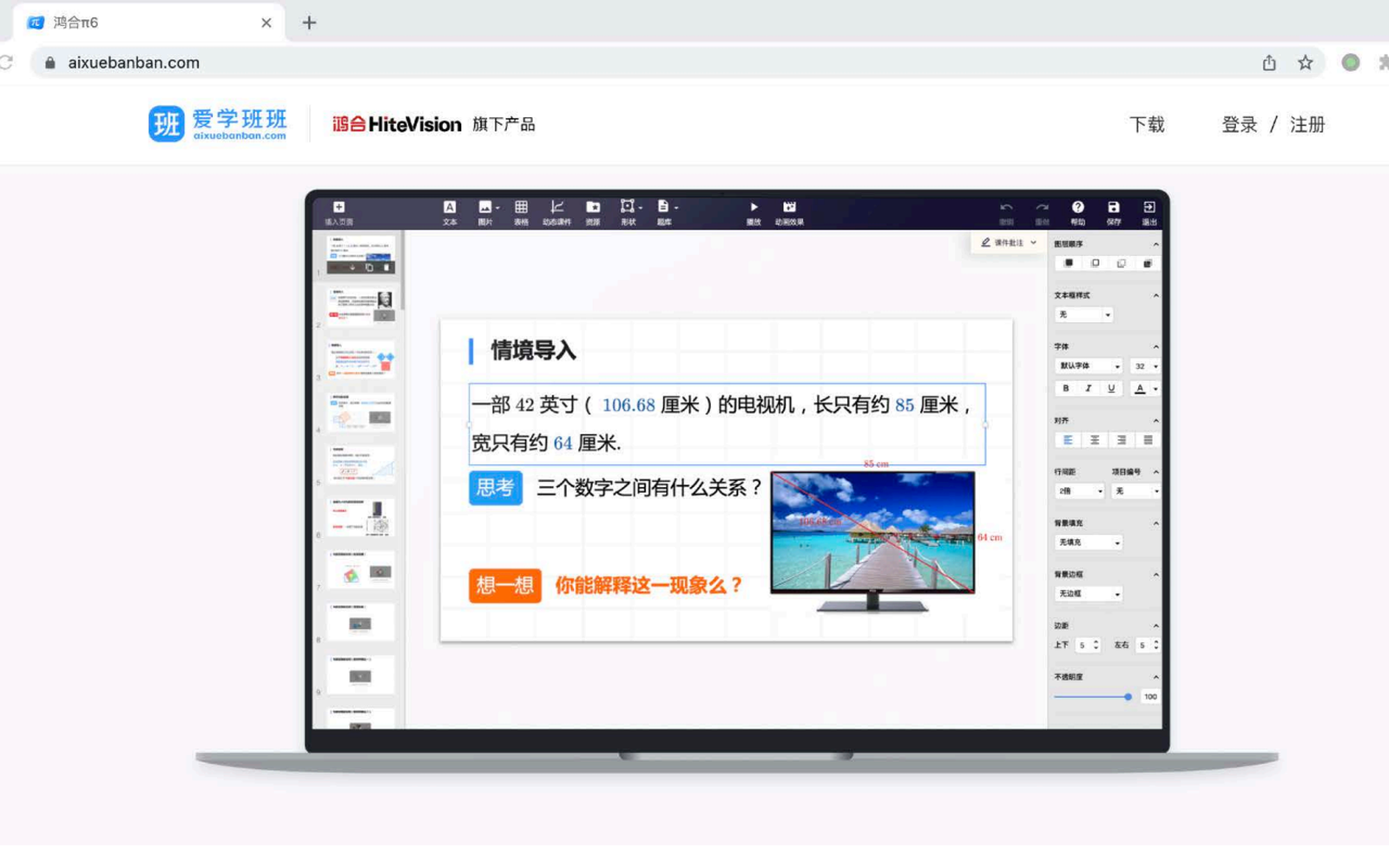This screenshot has width=1389, height=868.
Task: Open 题库 (question bank) from toolbar
Action: [664, 211]
